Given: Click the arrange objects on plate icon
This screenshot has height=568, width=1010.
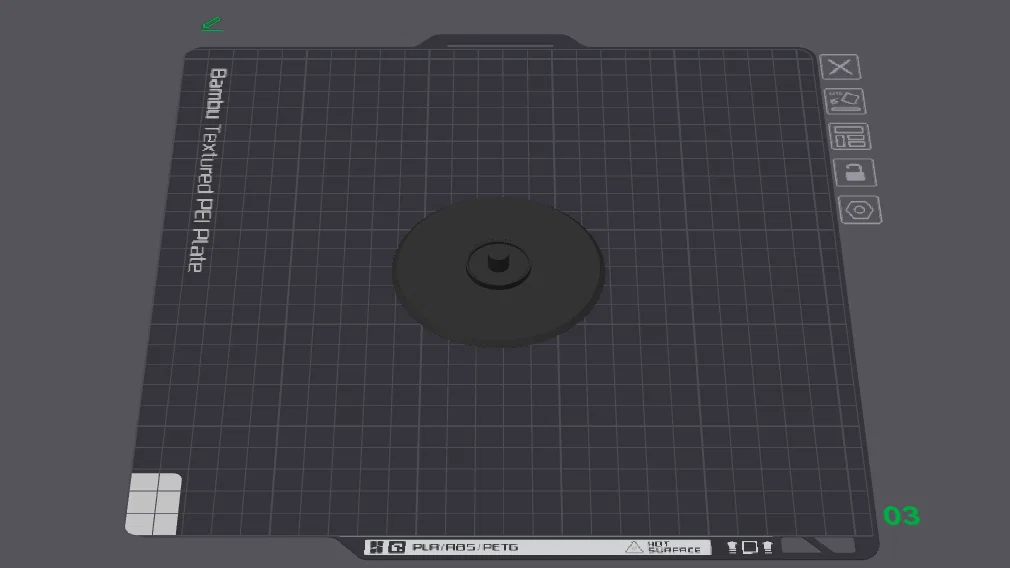Looking at the screenshot, I should [x=850, y=137].
